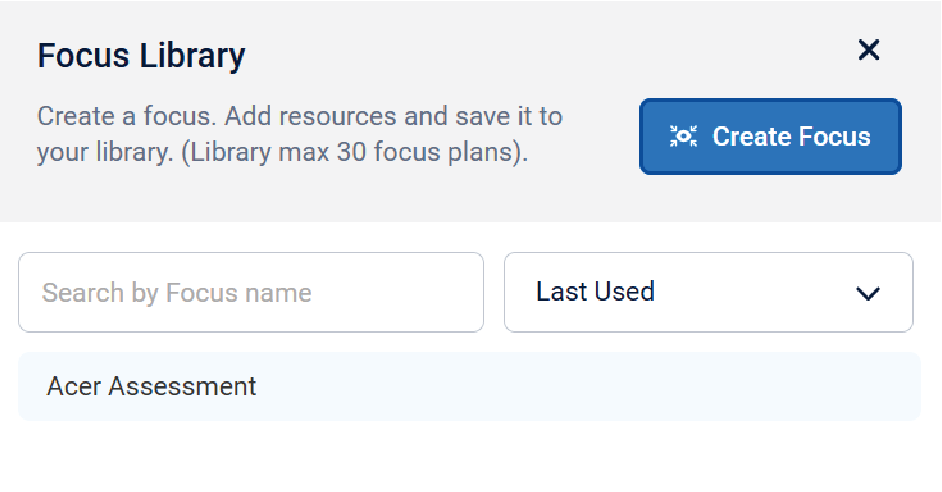Image resolution: width=942 pixels, height=492 pixels.
Task: Expand sort options using the down arrow
Action: pyautogui.click(x=867, y=293)
